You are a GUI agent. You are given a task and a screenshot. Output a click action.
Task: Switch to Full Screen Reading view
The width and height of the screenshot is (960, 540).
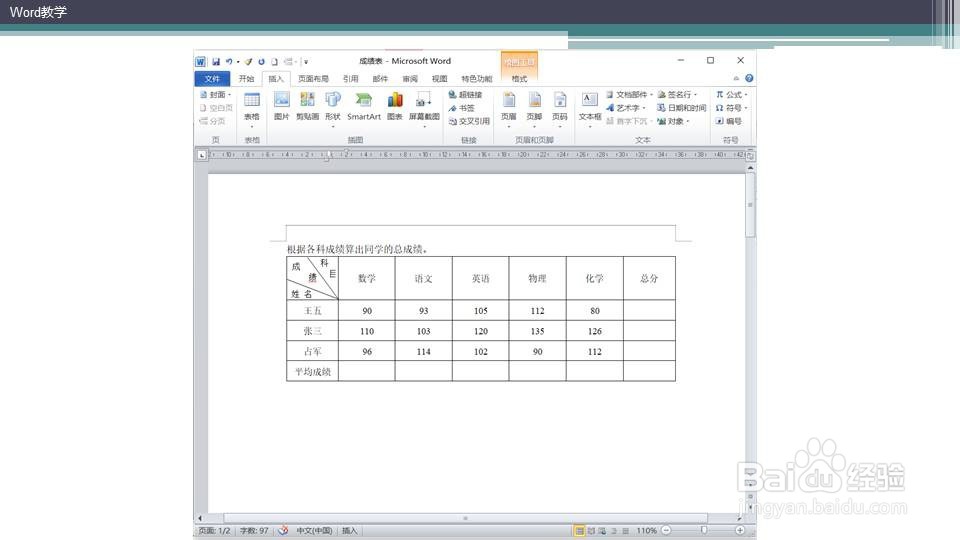pos(591,531)
